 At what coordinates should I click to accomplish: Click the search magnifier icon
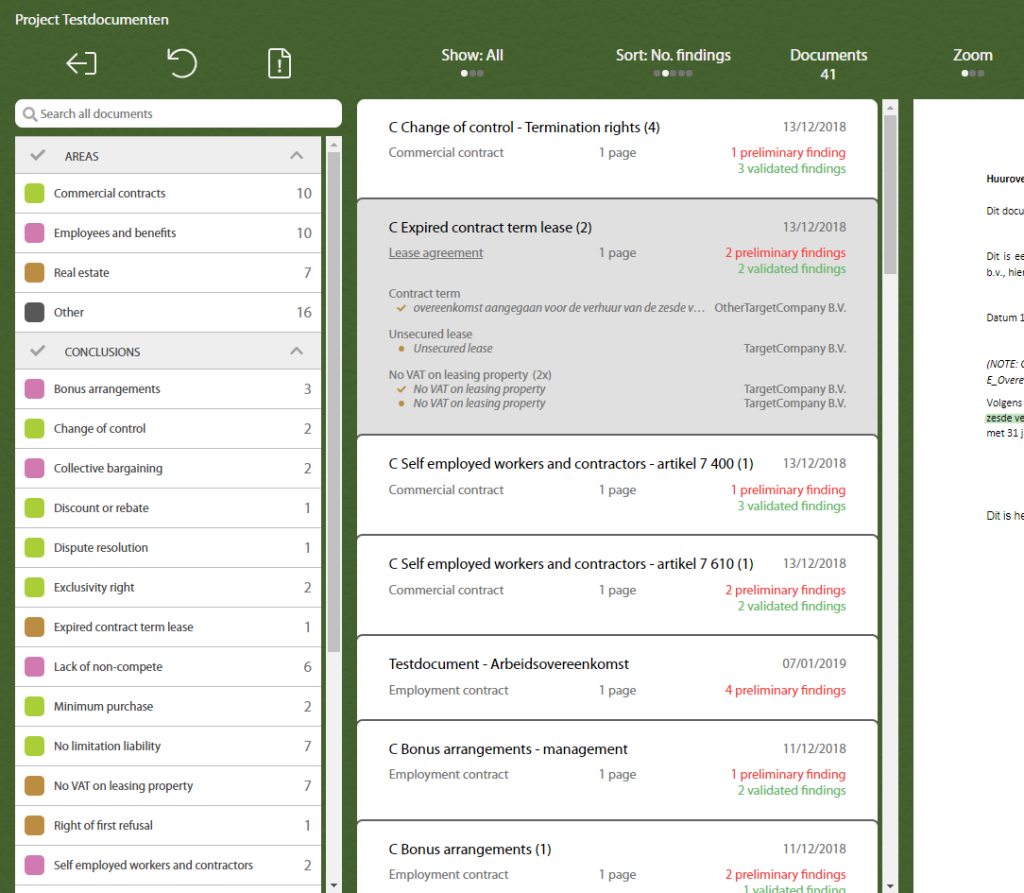coord(29,114)
